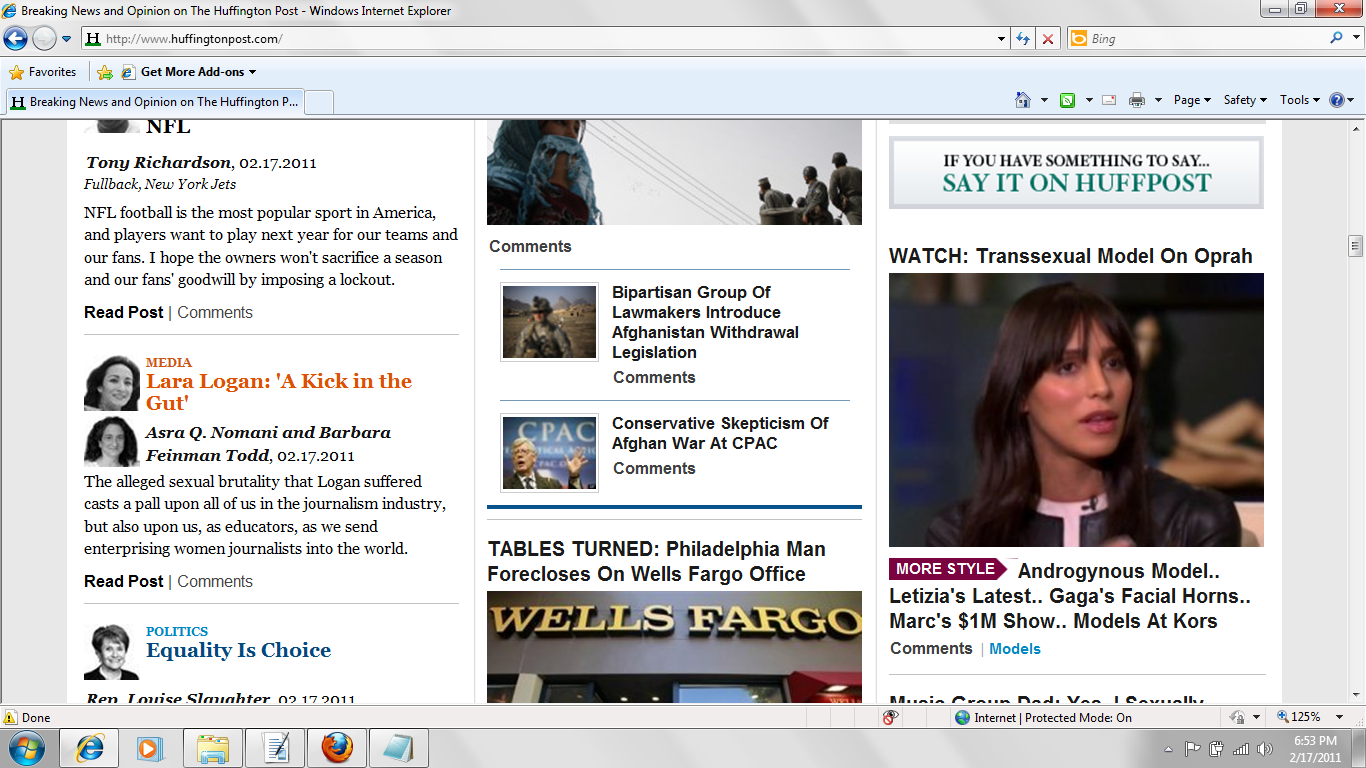Viewport: 1366px width, 768px height.
Task: Click the Forward navigation arrow
Action: 44,39
